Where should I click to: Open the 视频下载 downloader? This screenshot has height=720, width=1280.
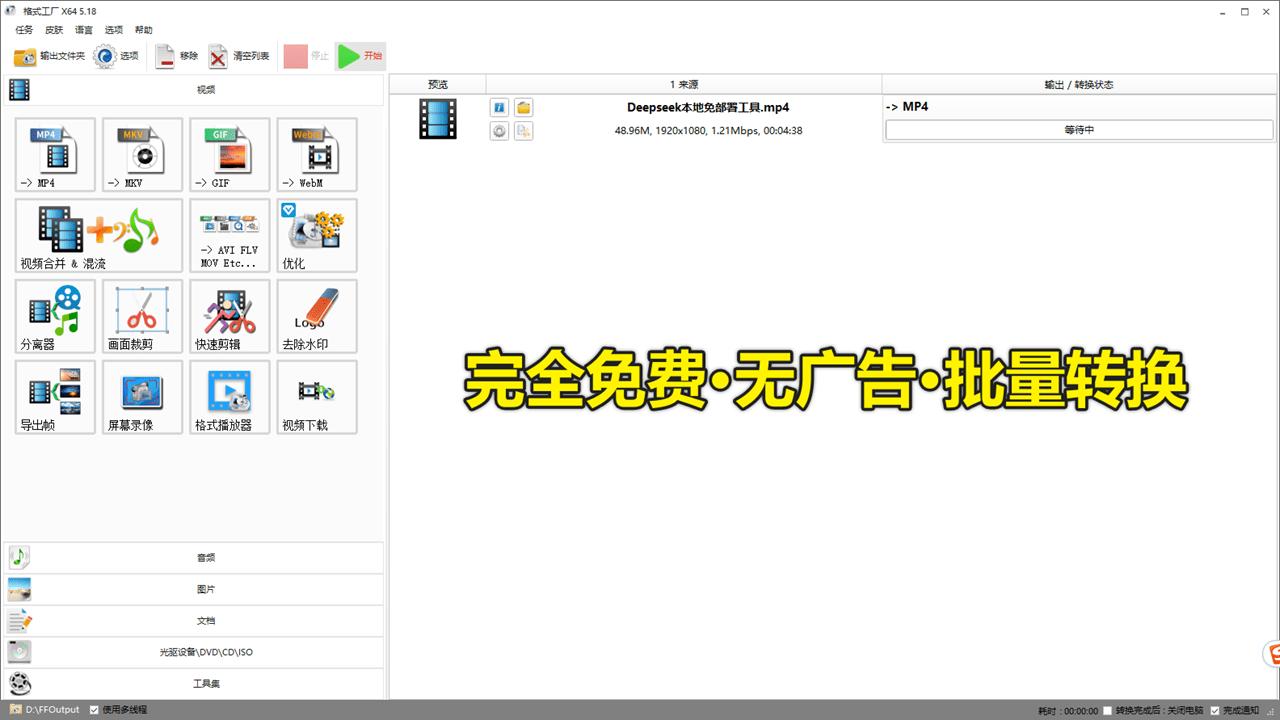[316, 397]
